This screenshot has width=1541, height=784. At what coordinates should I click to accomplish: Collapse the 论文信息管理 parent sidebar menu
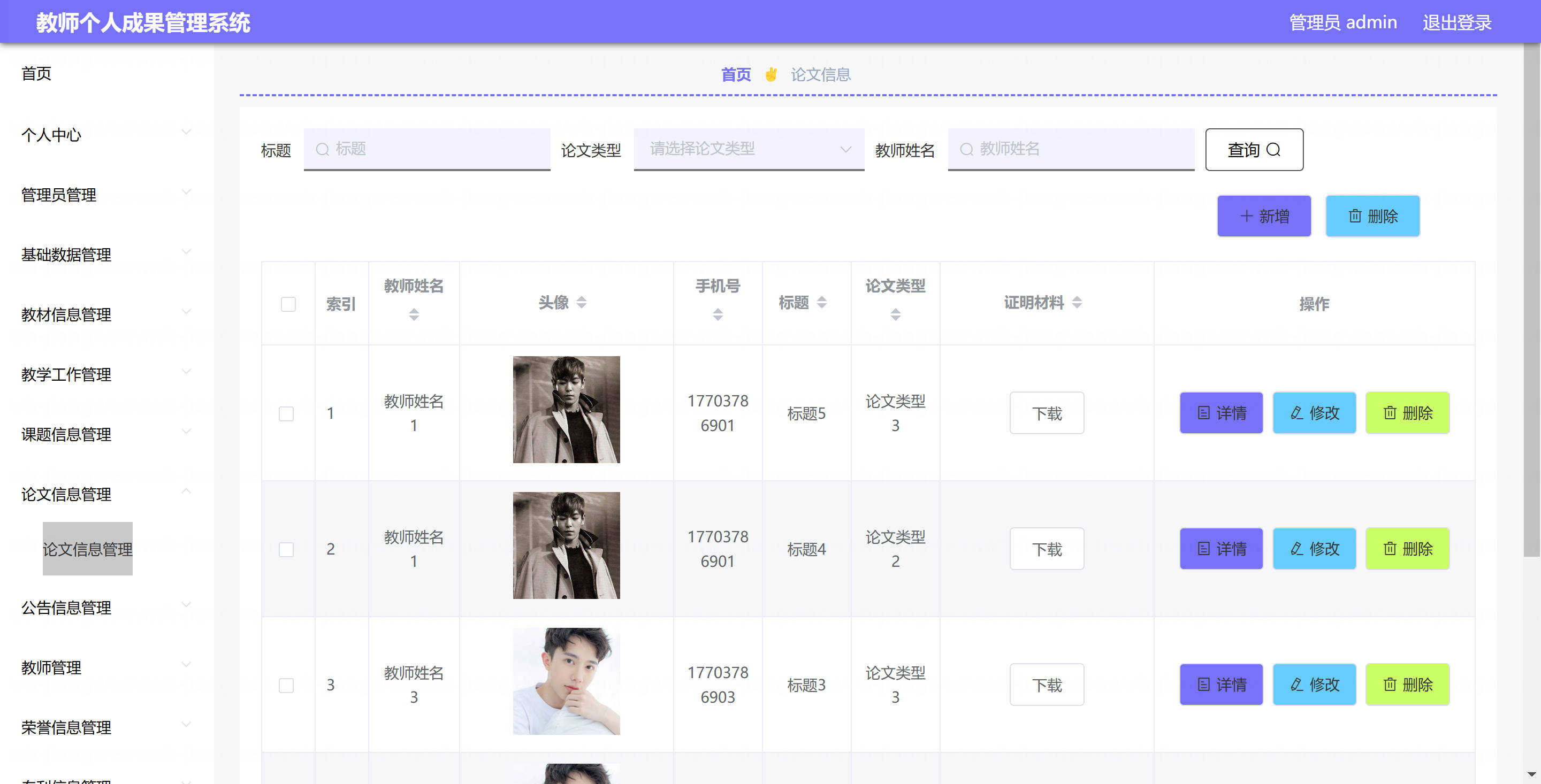pos(106,494)
